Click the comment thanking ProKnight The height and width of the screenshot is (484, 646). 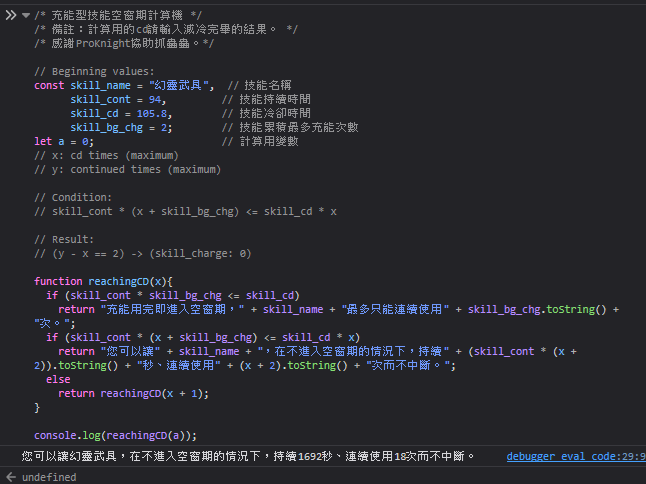pos(124,43)
